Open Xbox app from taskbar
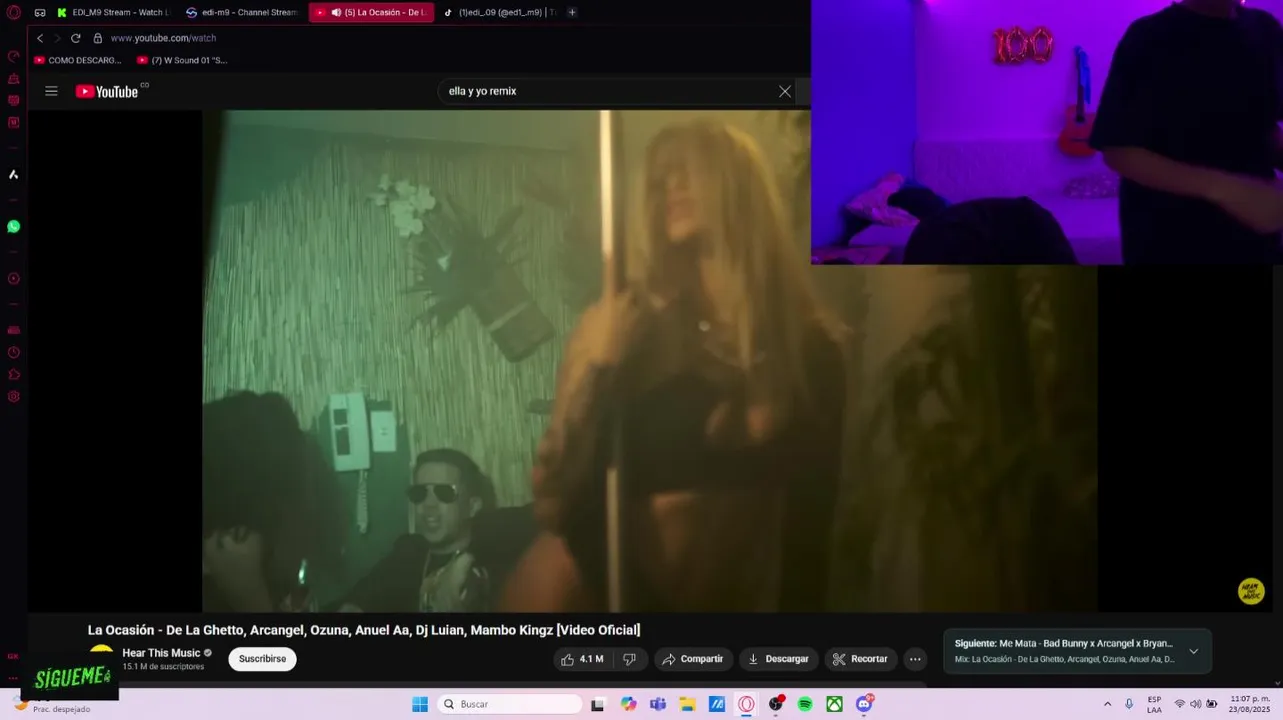The height and width of the screenshot is (720, 1283). pyautogui.click(x=834, y=704)
